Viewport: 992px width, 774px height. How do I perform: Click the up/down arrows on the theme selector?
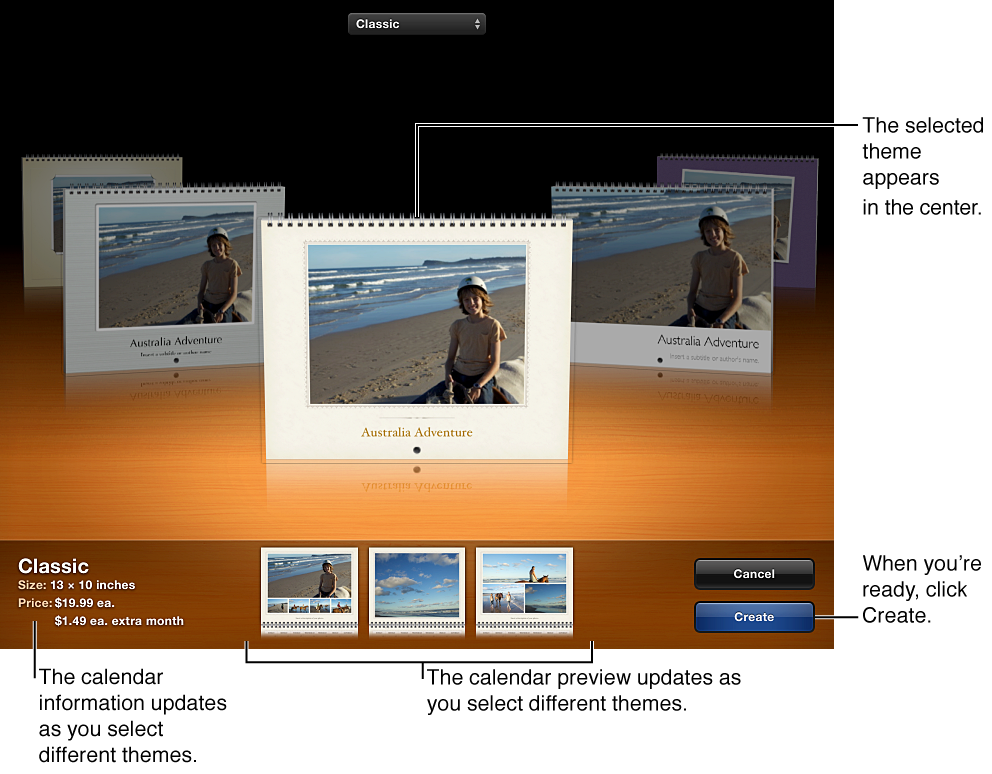coord(477,23)
